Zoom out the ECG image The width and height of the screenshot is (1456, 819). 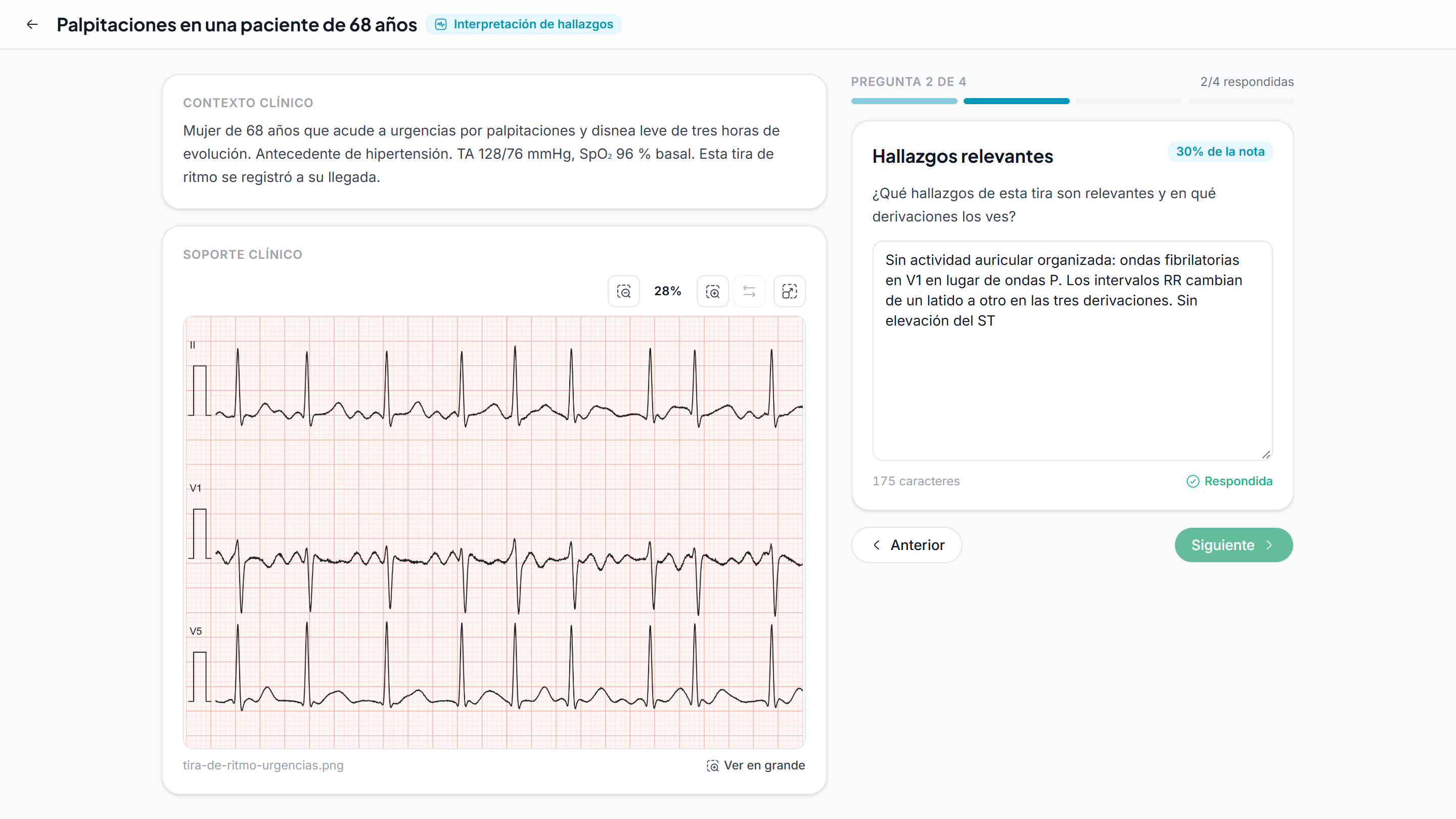point(623,291)
